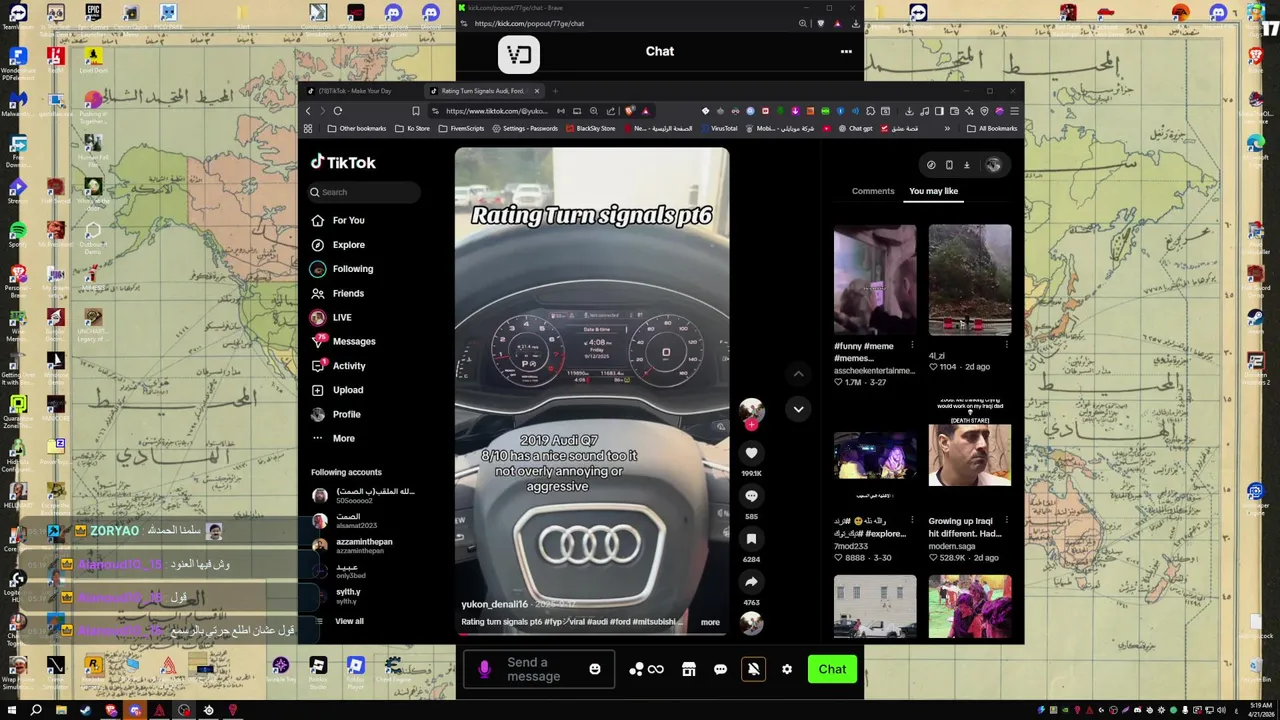Open the Activity panel
Viewport: 1280px width, 720px height.
point(338,366)
